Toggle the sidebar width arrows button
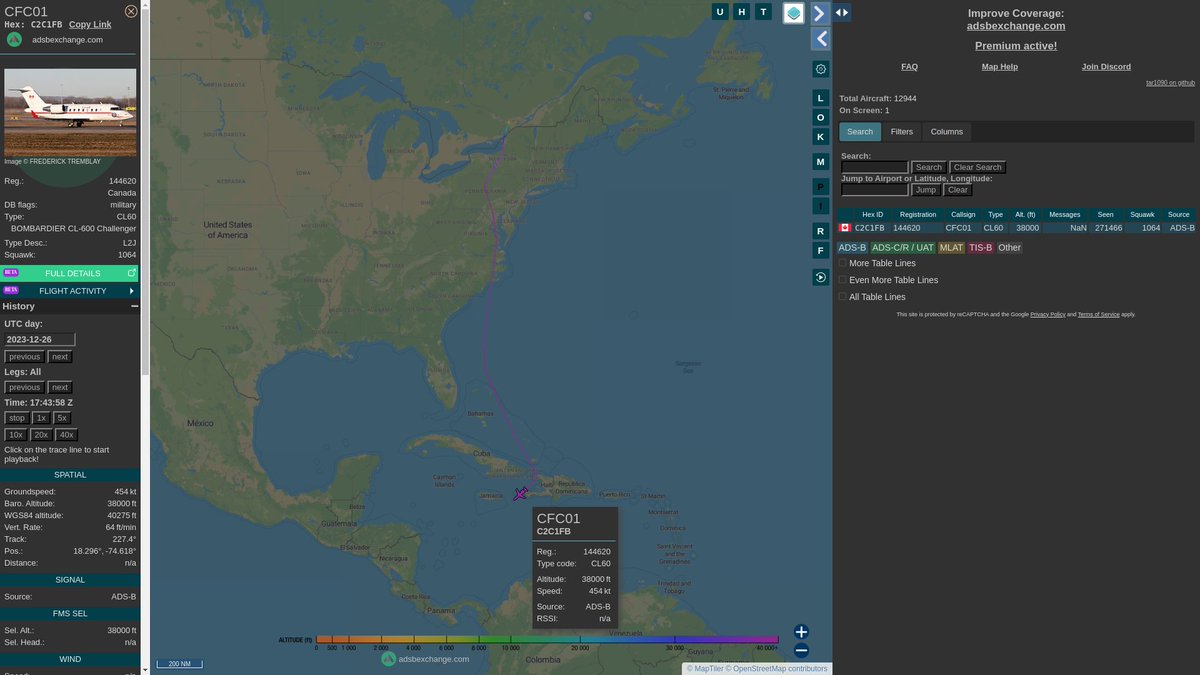The image size is (1200, 675). [842, 13]
